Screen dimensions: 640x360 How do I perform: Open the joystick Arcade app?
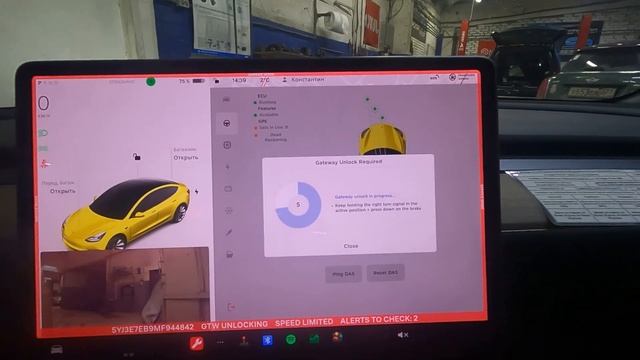pyautogui.click(x=244, y=340)
